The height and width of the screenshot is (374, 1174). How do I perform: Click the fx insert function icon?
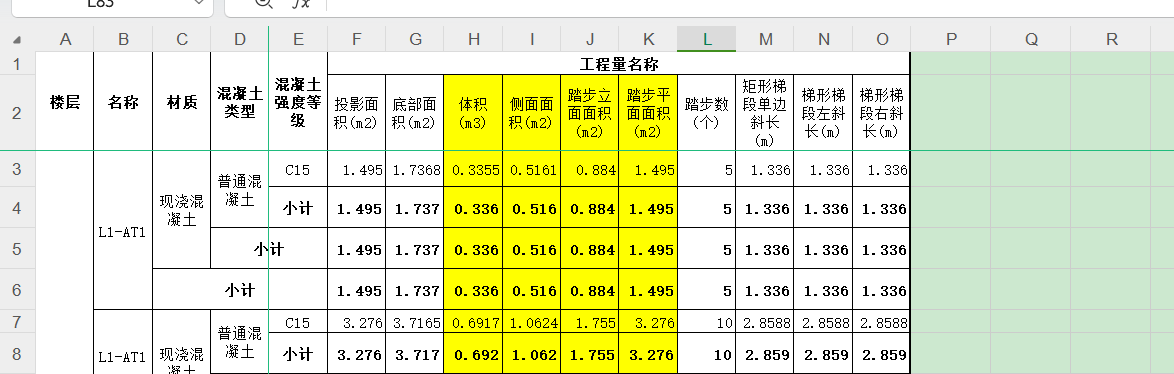300,3
